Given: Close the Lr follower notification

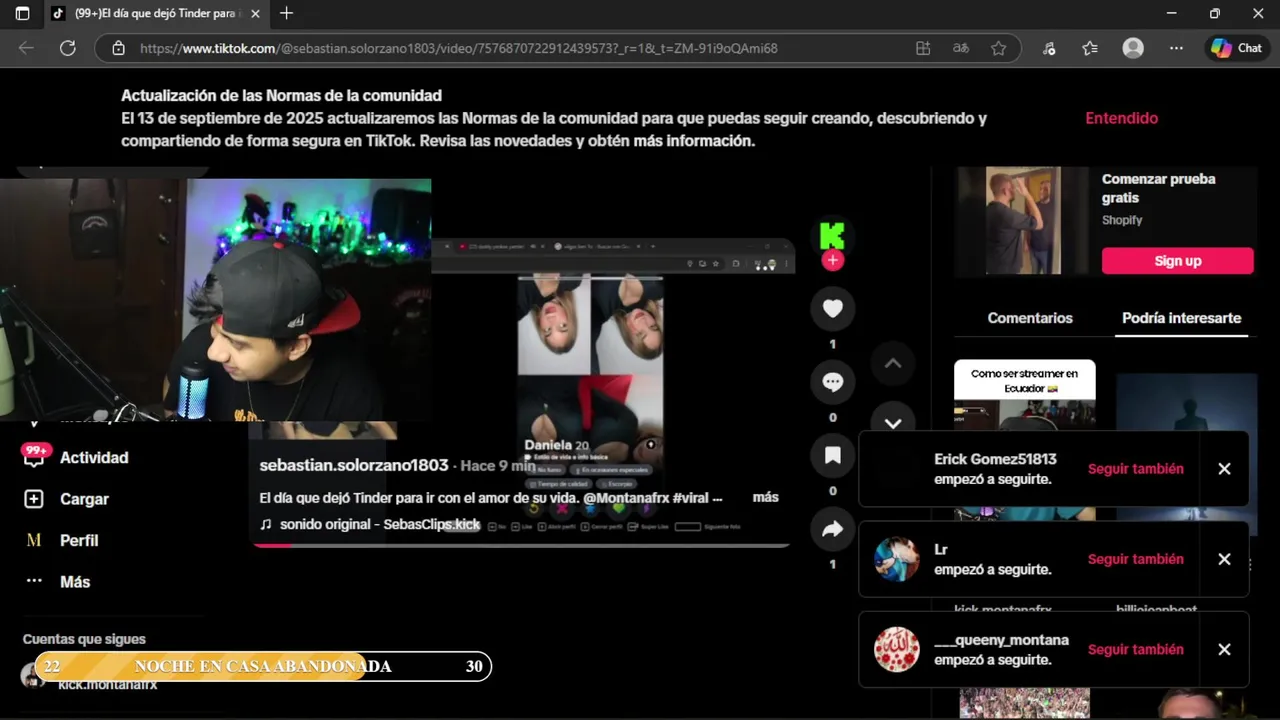Looking at the screenshot, I should pyautogui.click(x=1224, y=559).
